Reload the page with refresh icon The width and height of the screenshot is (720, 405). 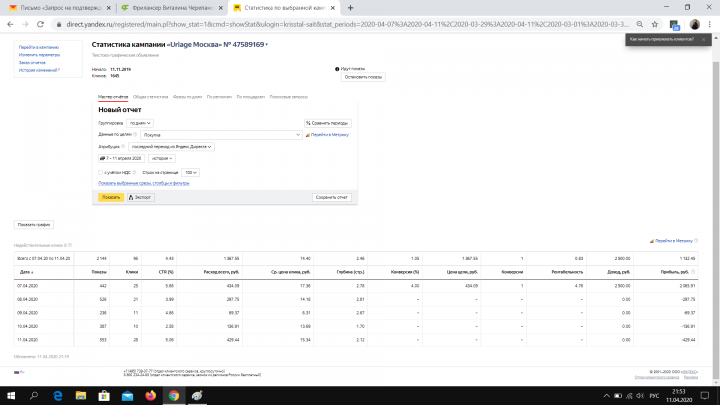pos(40,24)
